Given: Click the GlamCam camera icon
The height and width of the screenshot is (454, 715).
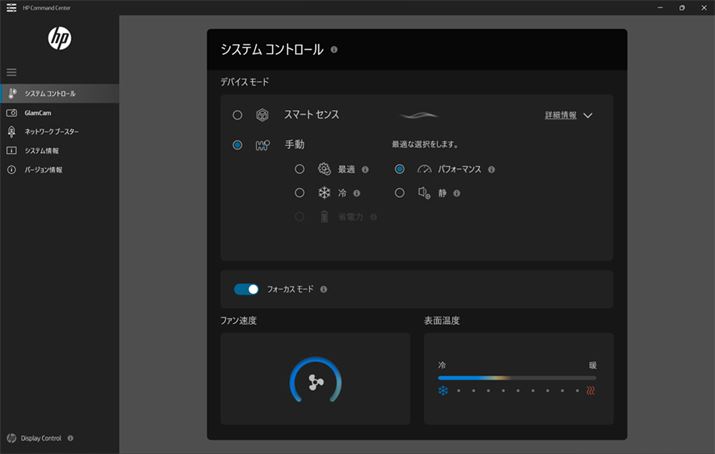Looking at the screenshot, I should pos(11,113).
